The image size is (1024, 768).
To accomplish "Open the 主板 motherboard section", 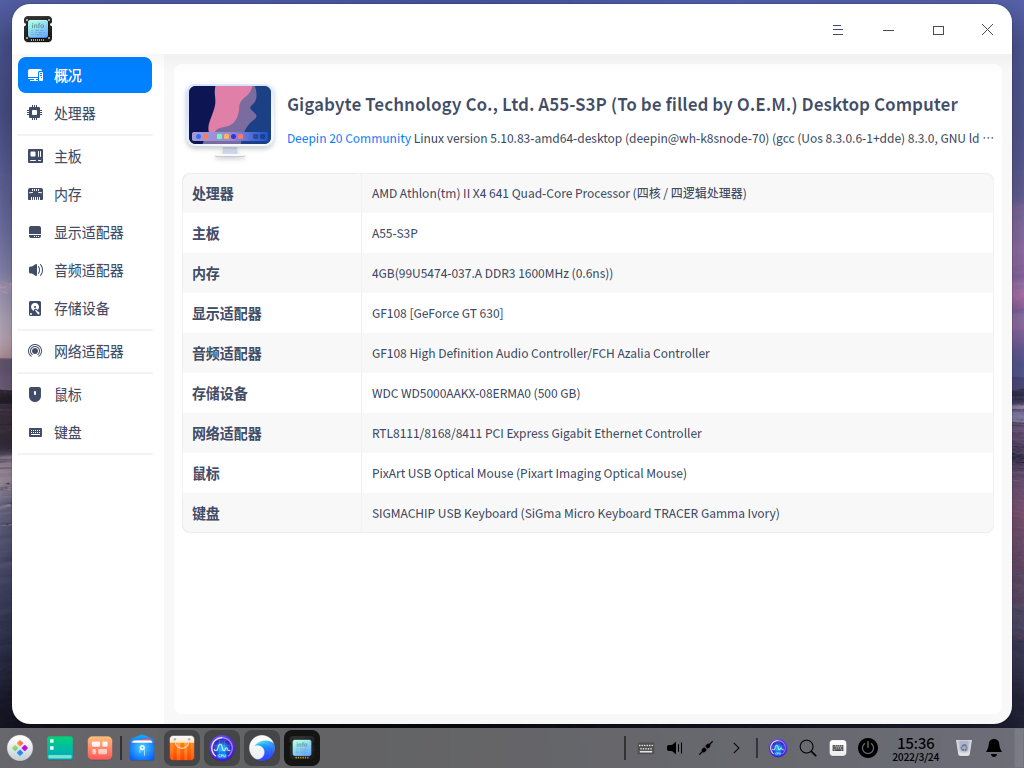I will [85, 157].
